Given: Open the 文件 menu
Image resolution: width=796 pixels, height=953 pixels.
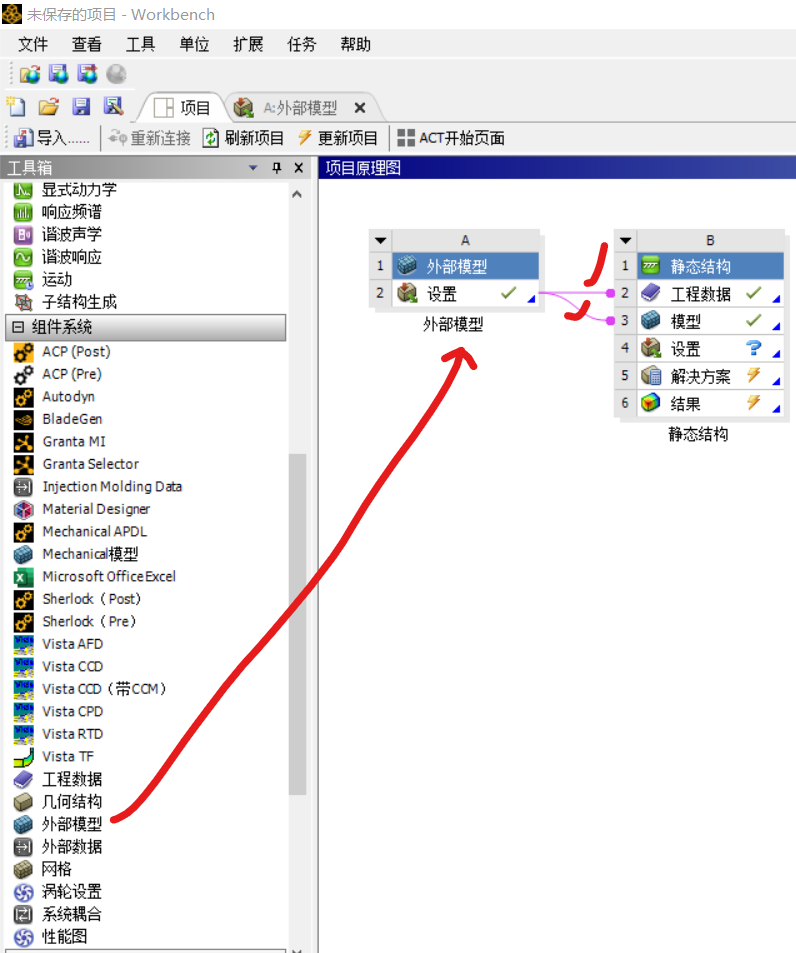Looking at the screenshot, I should pyautogui.click(x=33, y=44).
